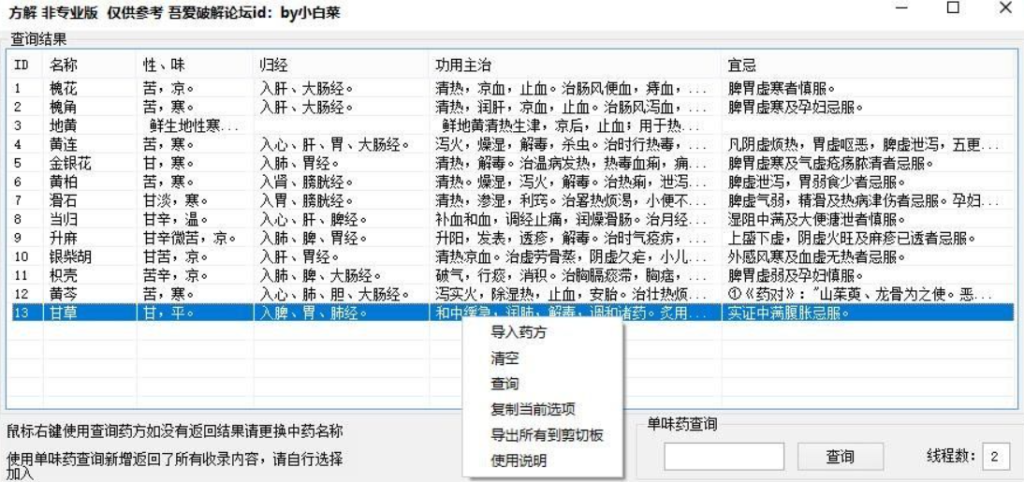Choose 导出所有到剪切板 menu entry

click(x=546, y=435)
